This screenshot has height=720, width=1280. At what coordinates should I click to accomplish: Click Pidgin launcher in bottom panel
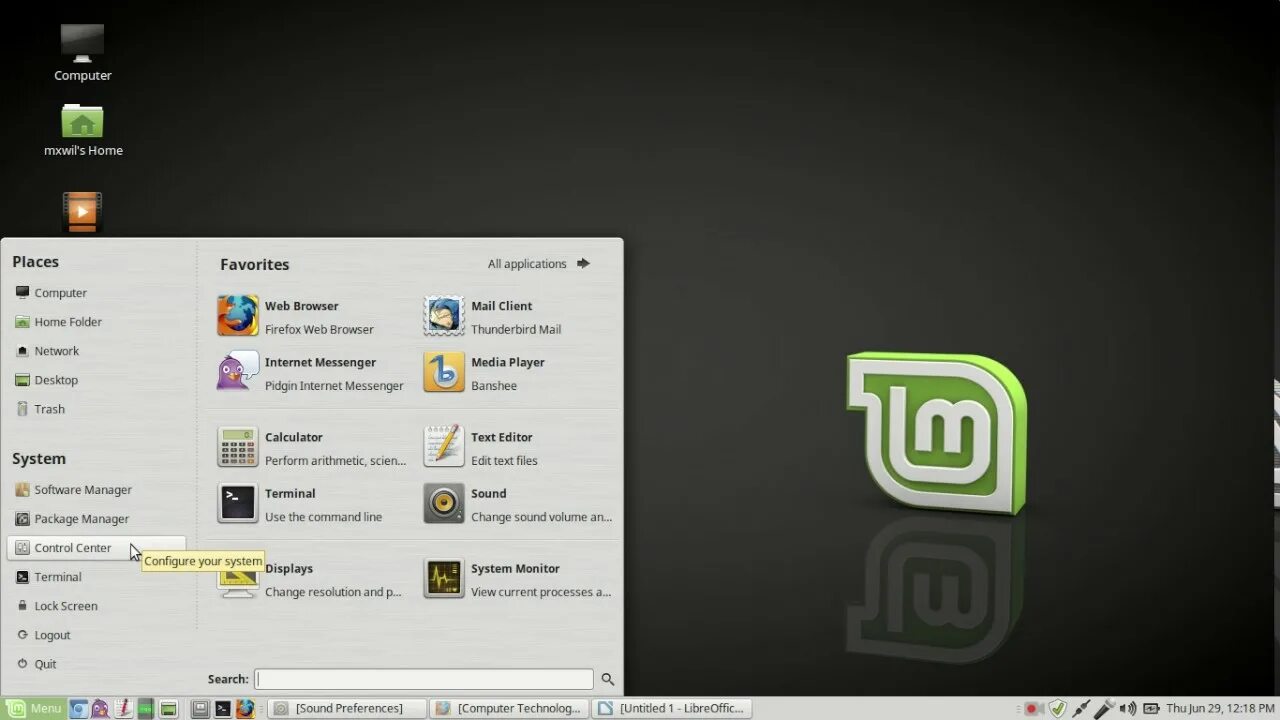coord(100,708)
